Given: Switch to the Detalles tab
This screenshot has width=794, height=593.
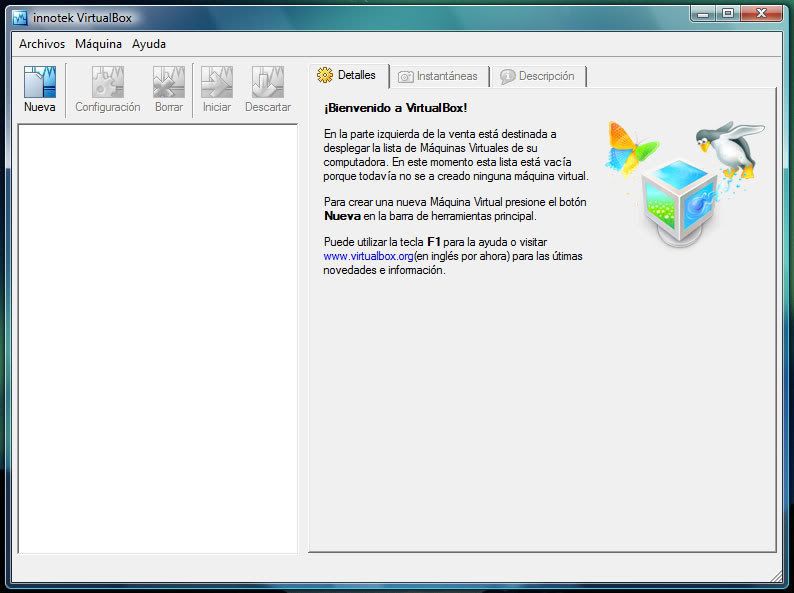Looking at the screenshot, I should (349, 75).
